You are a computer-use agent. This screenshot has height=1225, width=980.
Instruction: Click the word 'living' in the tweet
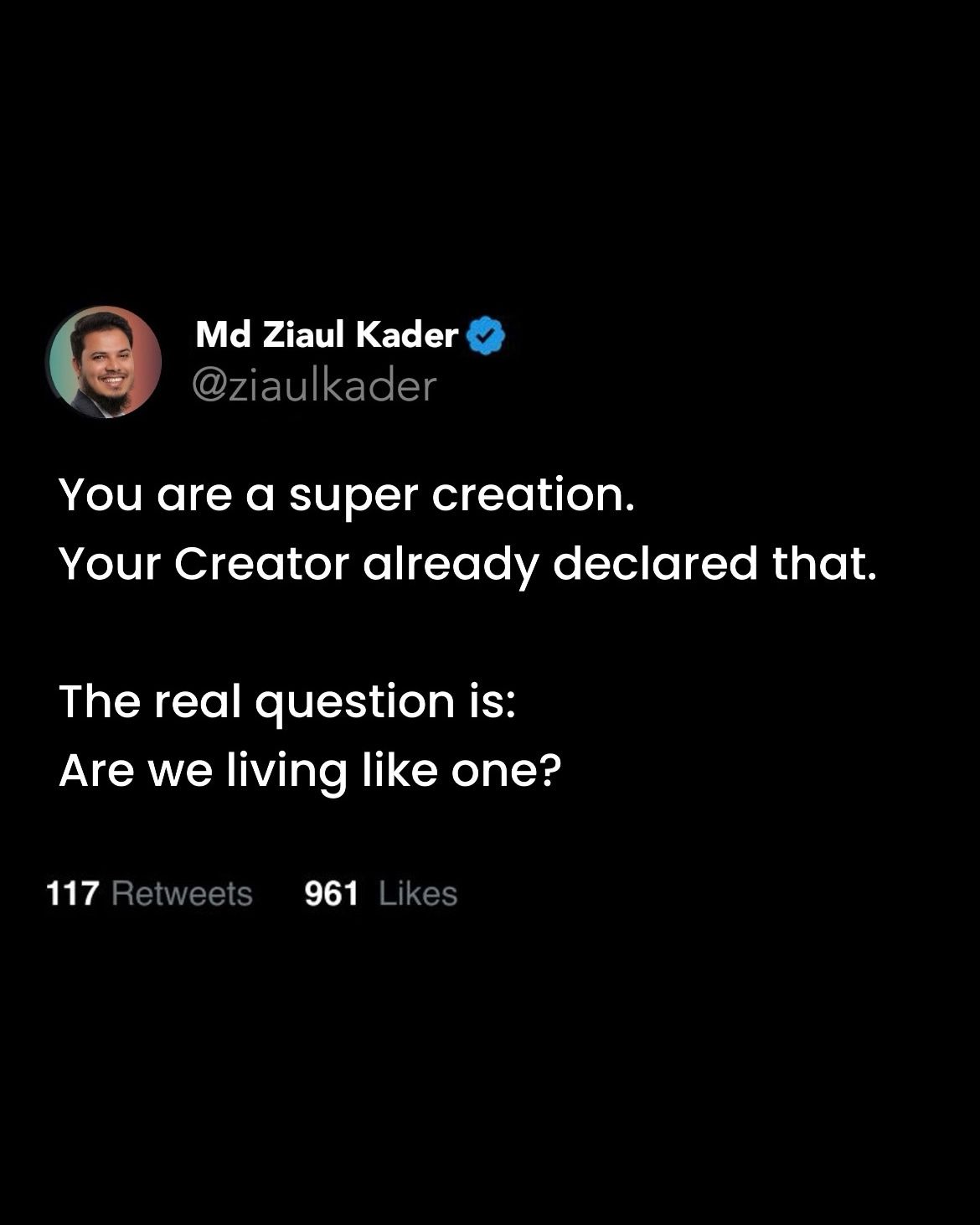point(287,773)
